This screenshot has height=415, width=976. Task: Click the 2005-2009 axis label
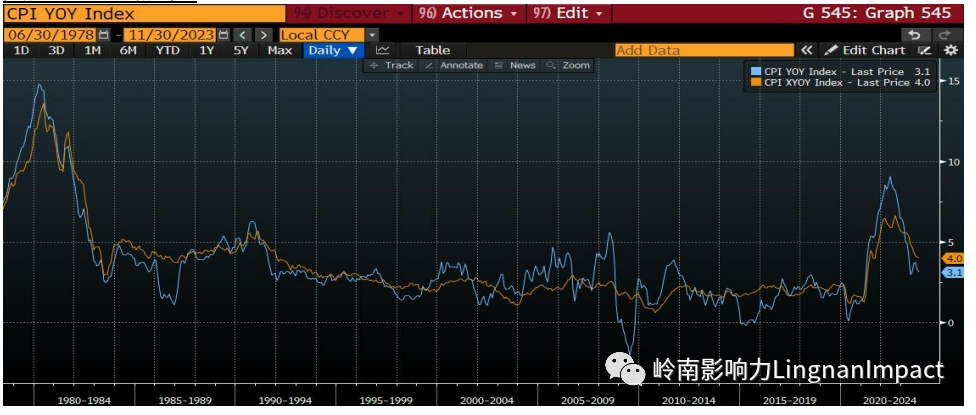[589, 399]
